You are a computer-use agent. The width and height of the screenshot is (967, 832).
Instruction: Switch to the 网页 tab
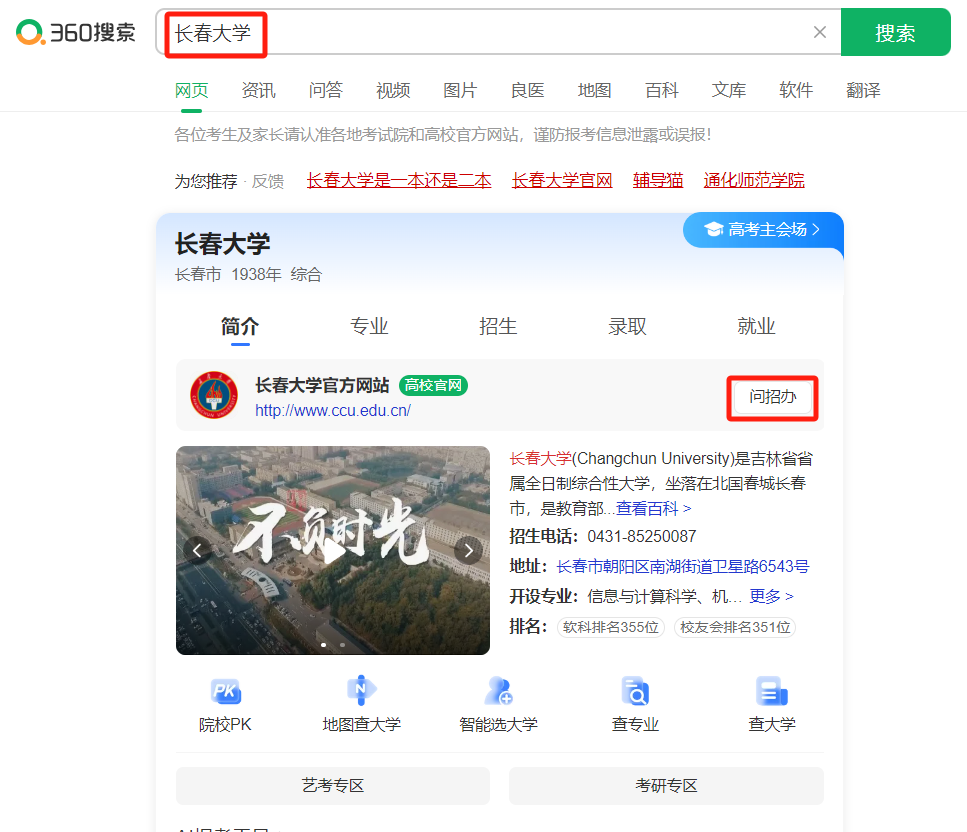(x=192, y=91)
